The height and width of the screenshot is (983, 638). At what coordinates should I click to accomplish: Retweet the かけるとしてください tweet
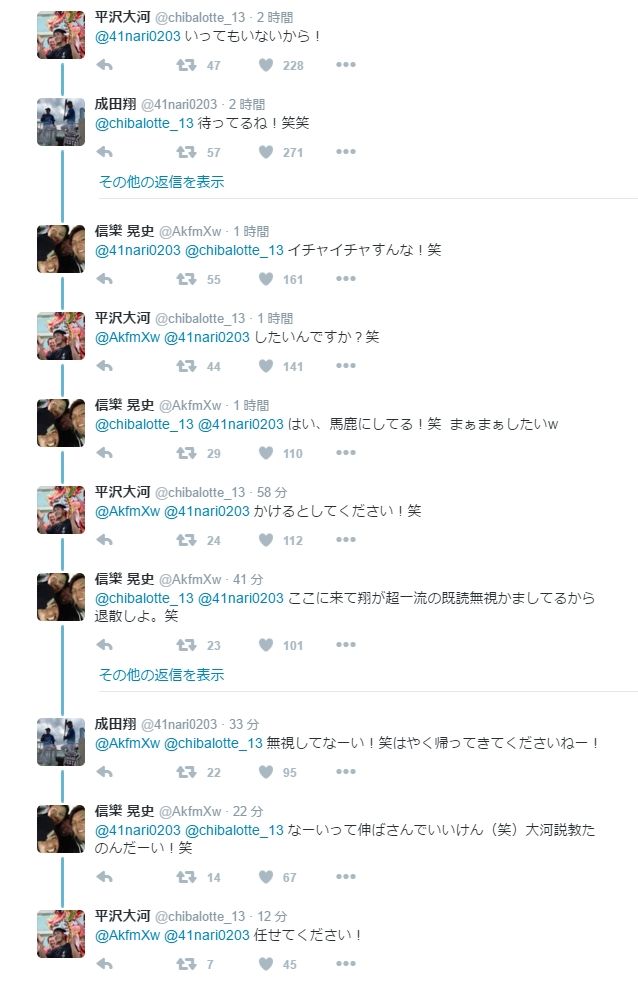click(186, 540)
